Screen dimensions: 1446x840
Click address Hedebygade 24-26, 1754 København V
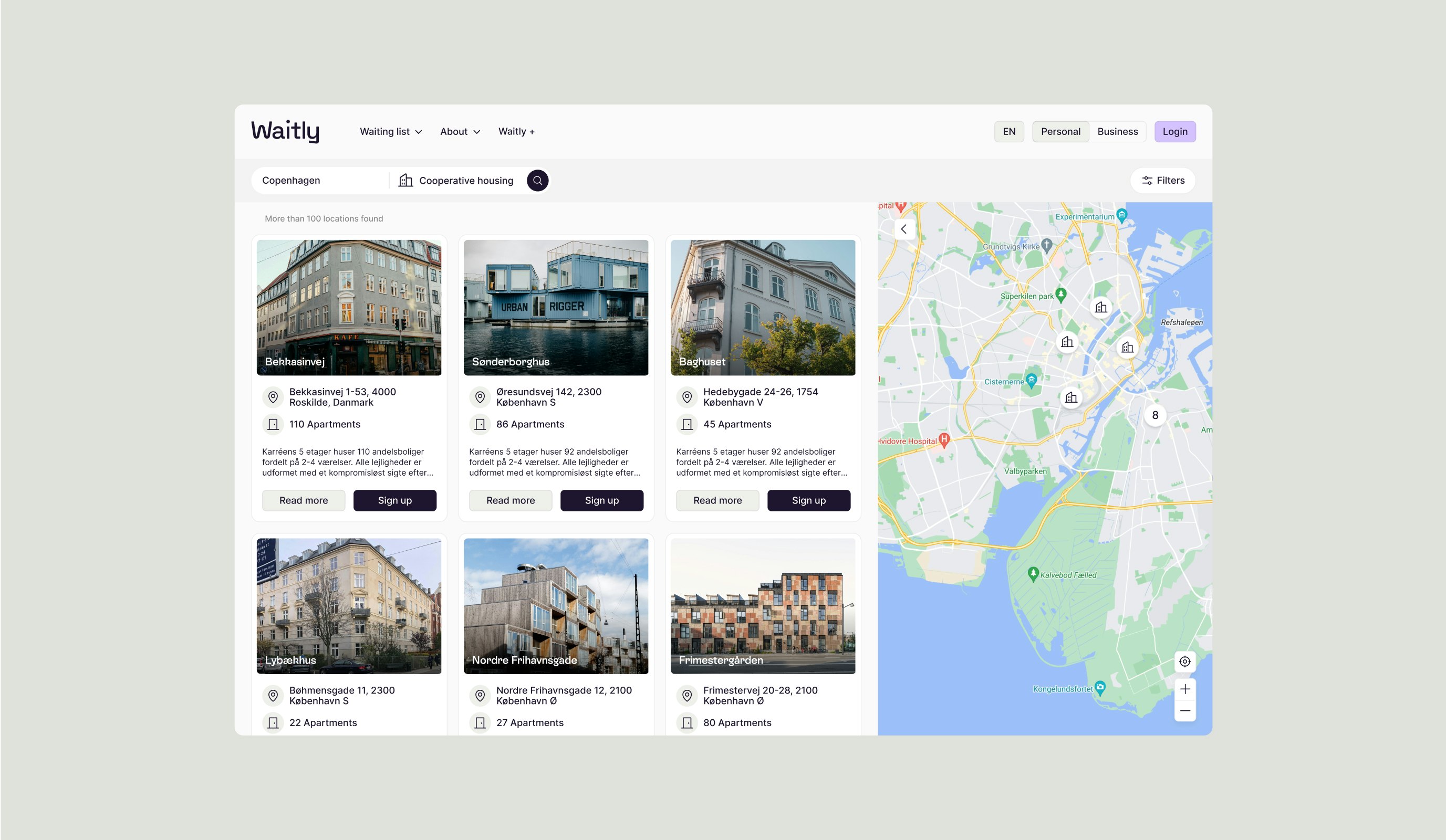pyautogui.click(x=761, y=397)
